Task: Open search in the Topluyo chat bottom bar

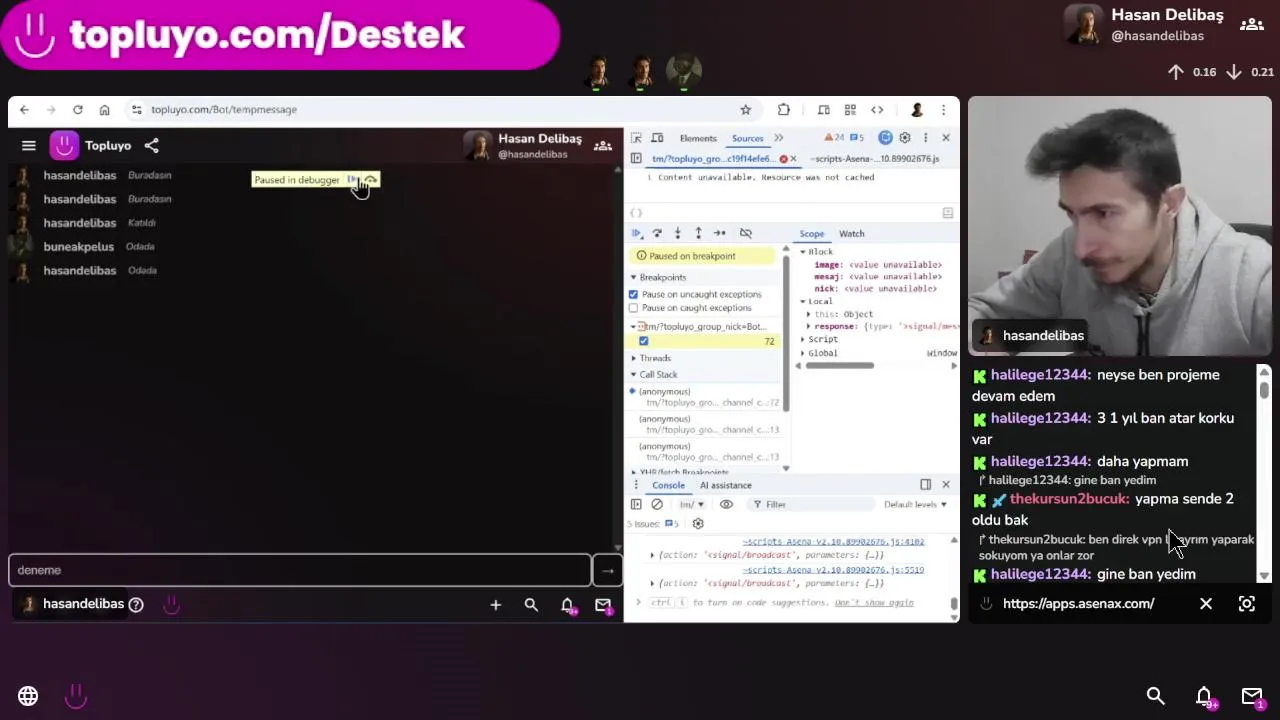Action: (531, 605)
